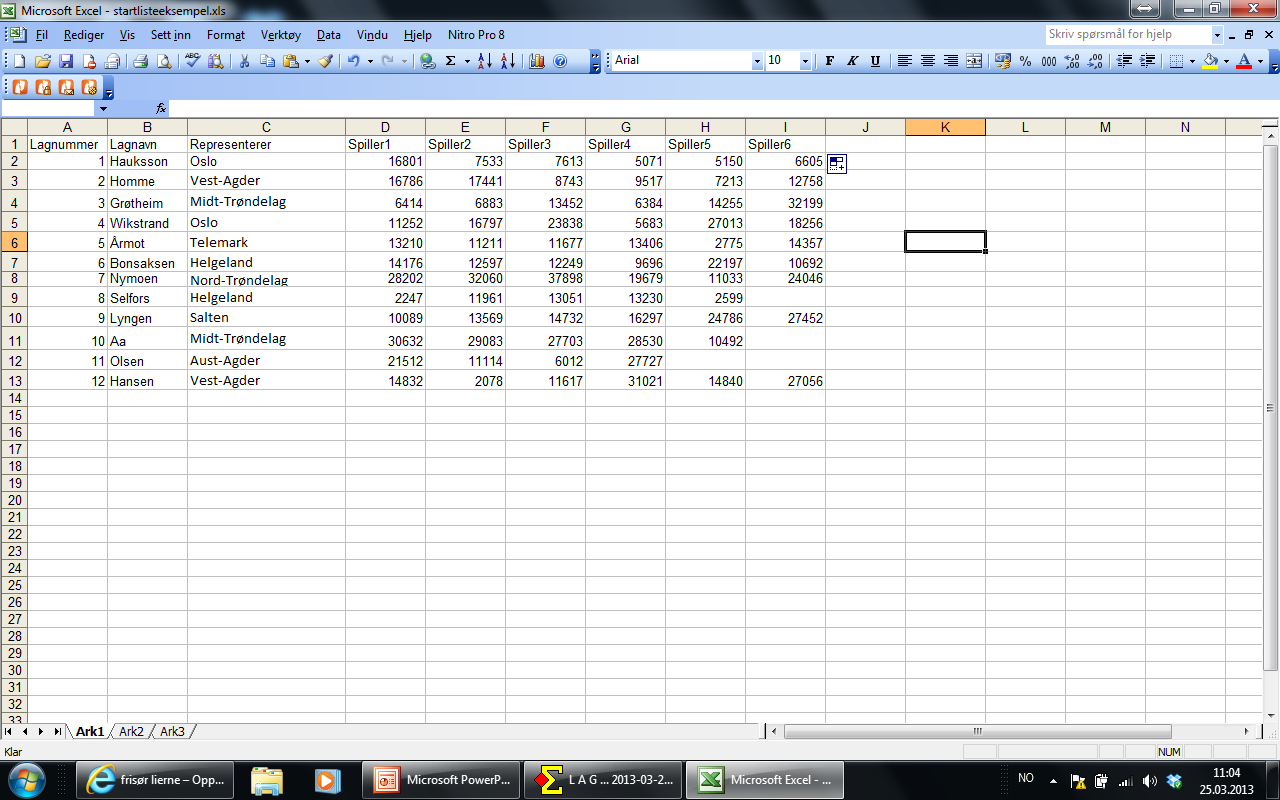This screenshot has height=800, width=1280.
Task: Apply the currency number format
Action: tap(1003, 61)
